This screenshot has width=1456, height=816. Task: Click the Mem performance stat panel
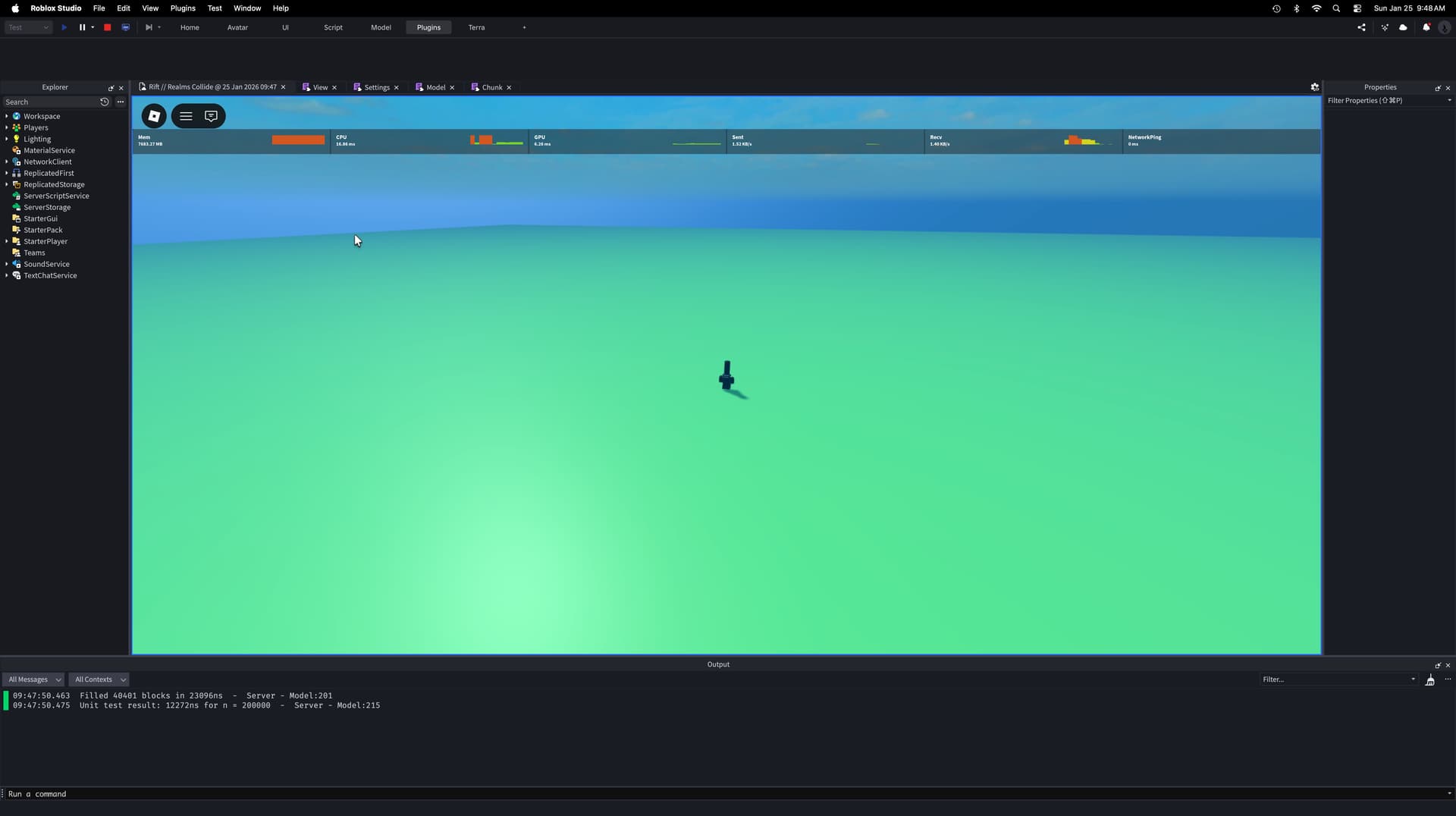[x=231, y=141]
